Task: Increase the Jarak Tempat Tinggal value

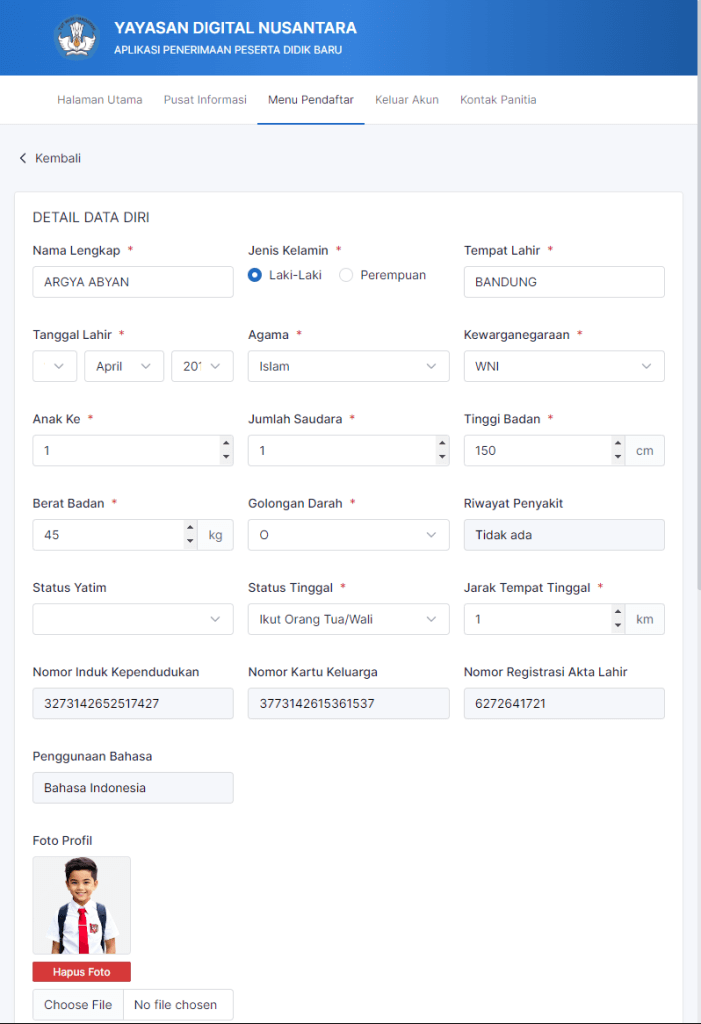Action: coord(617,612)
